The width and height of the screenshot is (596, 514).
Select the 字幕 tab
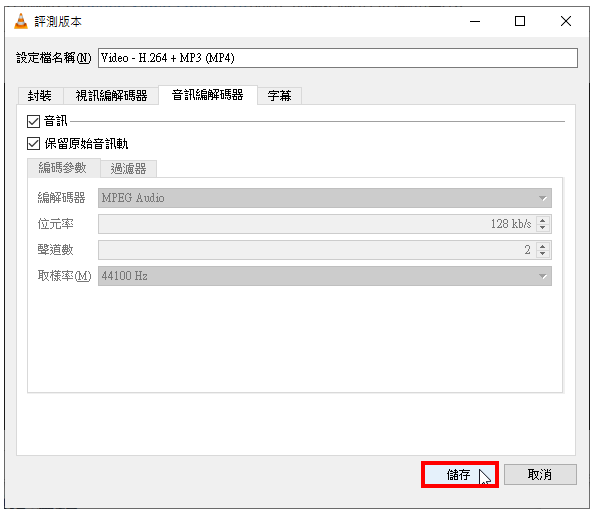click(x=279, y=95)
